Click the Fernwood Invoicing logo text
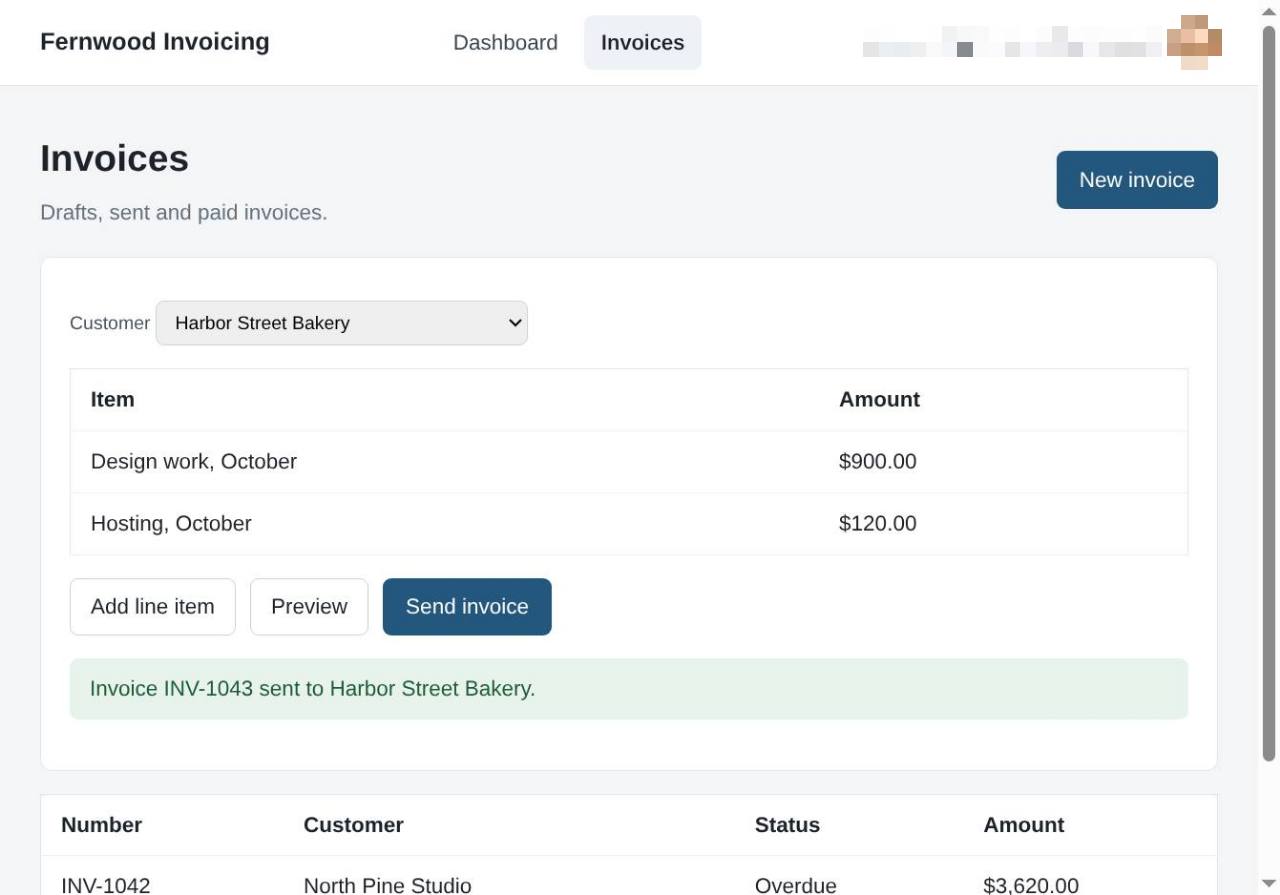Screen dimensions: 1280x895 click(x=155, y=42)
